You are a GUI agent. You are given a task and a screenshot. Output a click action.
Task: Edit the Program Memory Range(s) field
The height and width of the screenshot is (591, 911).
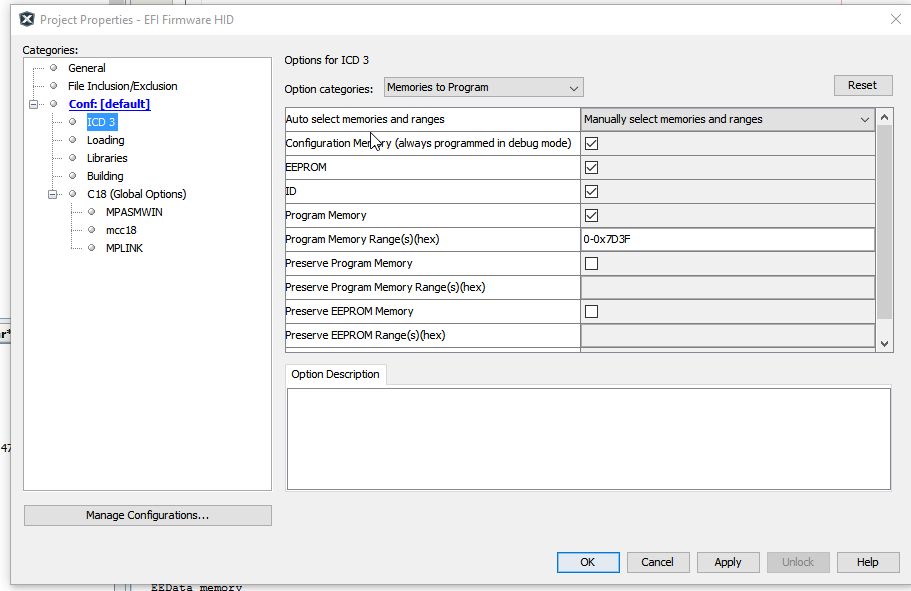point(727,239)
